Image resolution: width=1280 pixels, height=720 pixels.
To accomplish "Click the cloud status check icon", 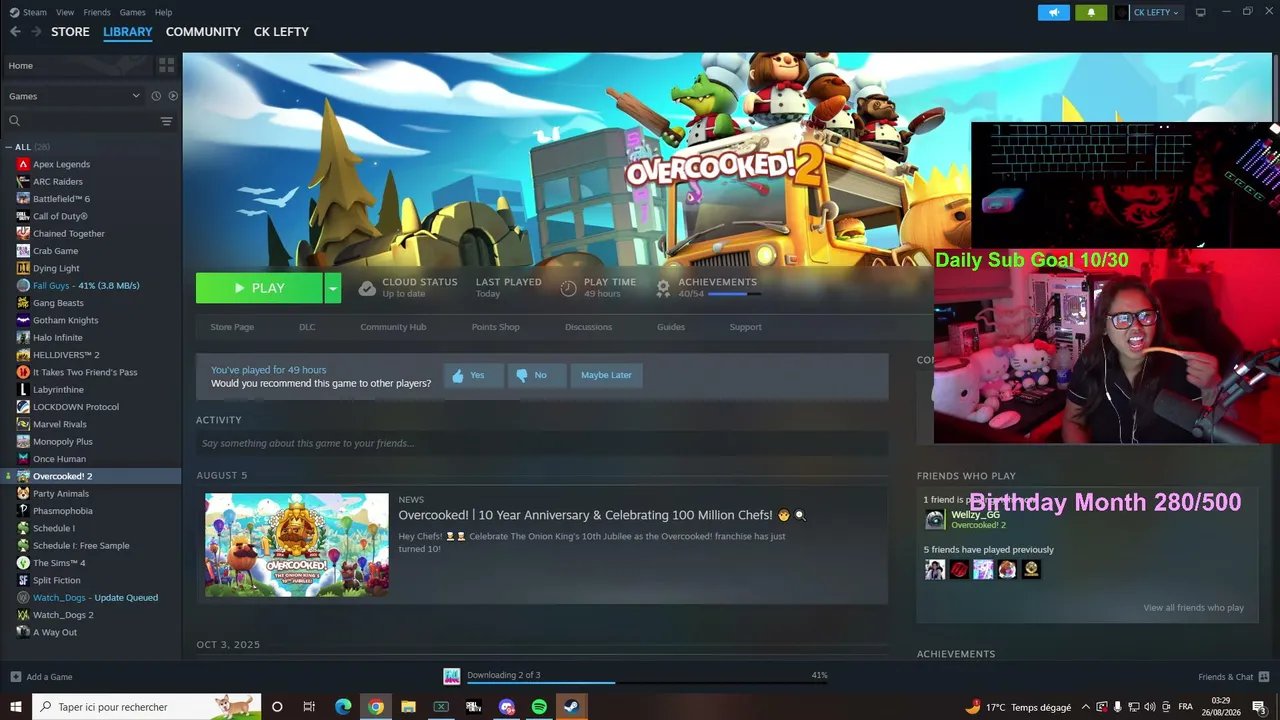I will coord(367,288).
